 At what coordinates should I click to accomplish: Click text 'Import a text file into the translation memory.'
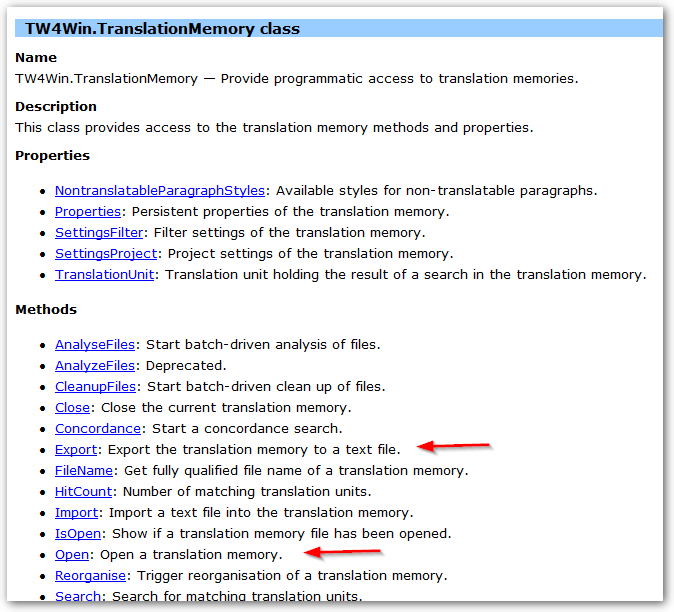coord(261,513)
